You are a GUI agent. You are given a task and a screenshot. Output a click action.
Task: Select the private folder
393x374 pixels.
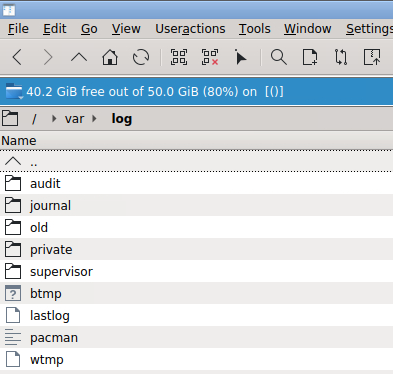click(196, 249)
